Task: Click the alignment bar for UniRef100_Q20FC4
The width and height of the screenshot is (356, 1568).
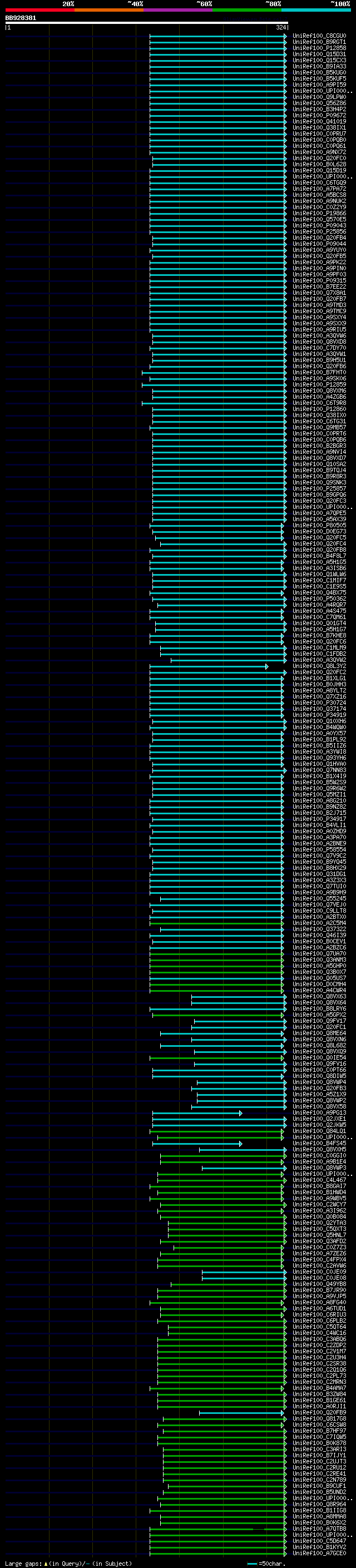Action: [224, 543]
